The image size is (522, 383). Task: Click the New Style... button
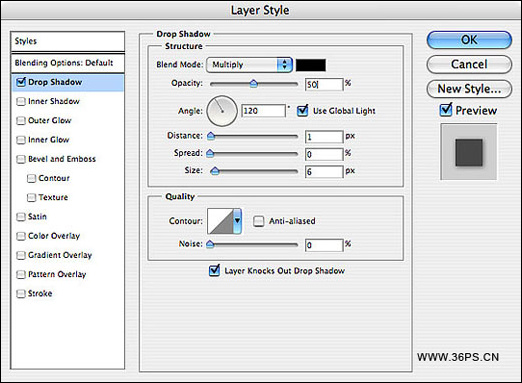(469, 89)
